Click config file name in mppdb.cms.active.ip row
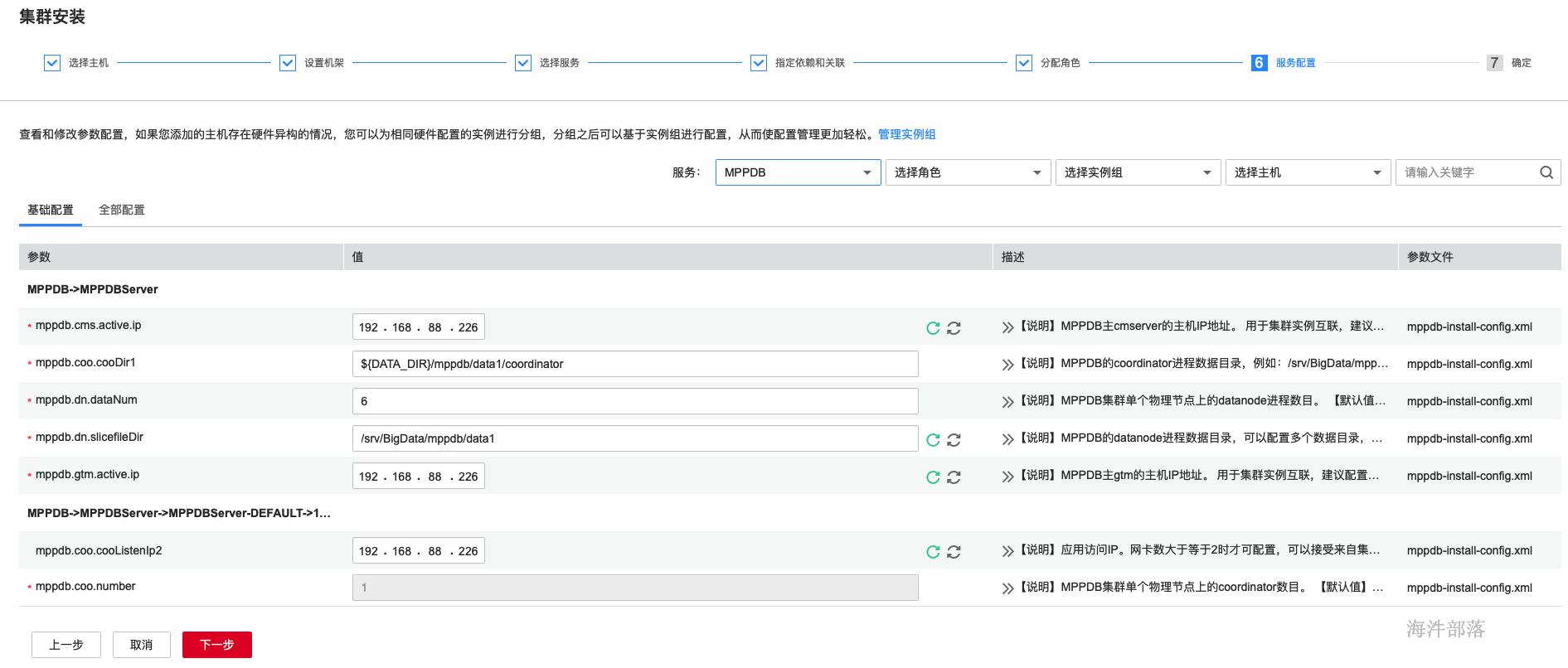The height and width of the screenshot is (668, 1568). pyautogui.click(x=1469, y=327)
